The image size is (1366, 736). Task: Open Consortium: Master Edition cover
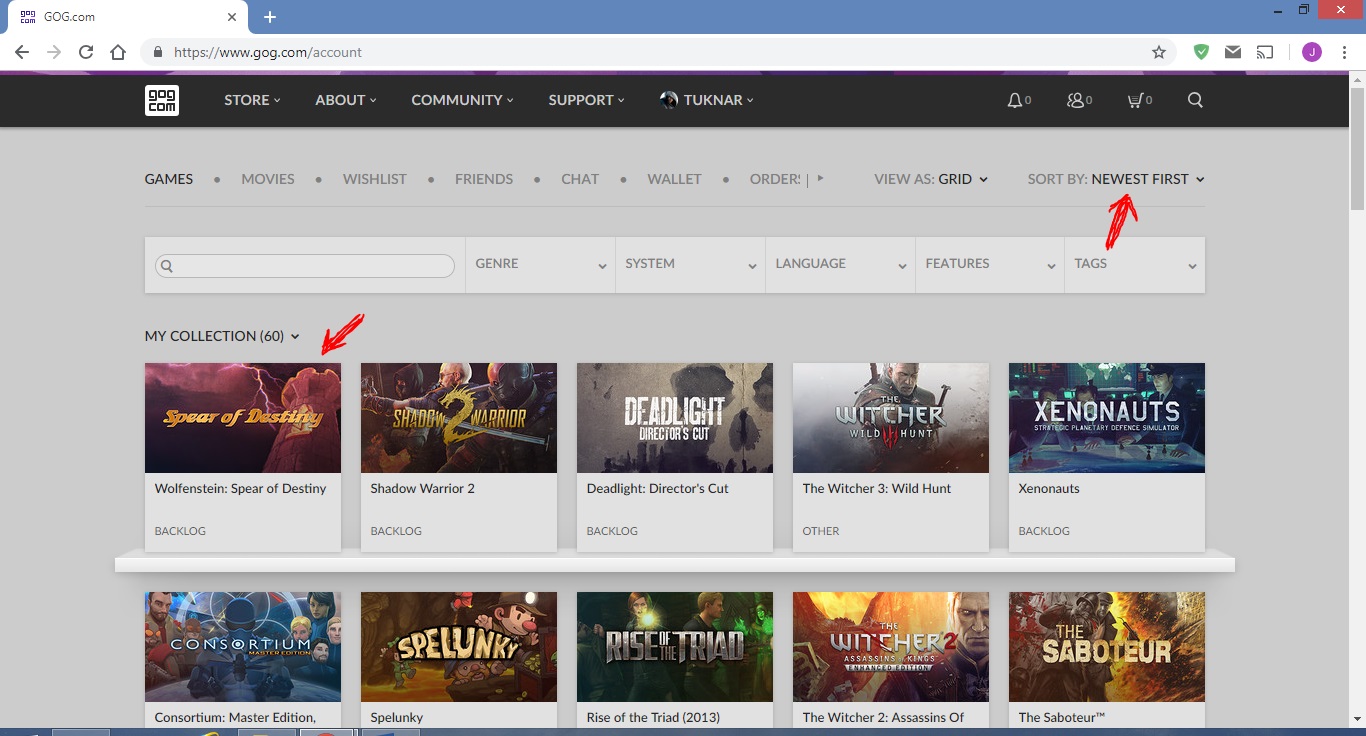pyautogui.click(x=243, y=647)
